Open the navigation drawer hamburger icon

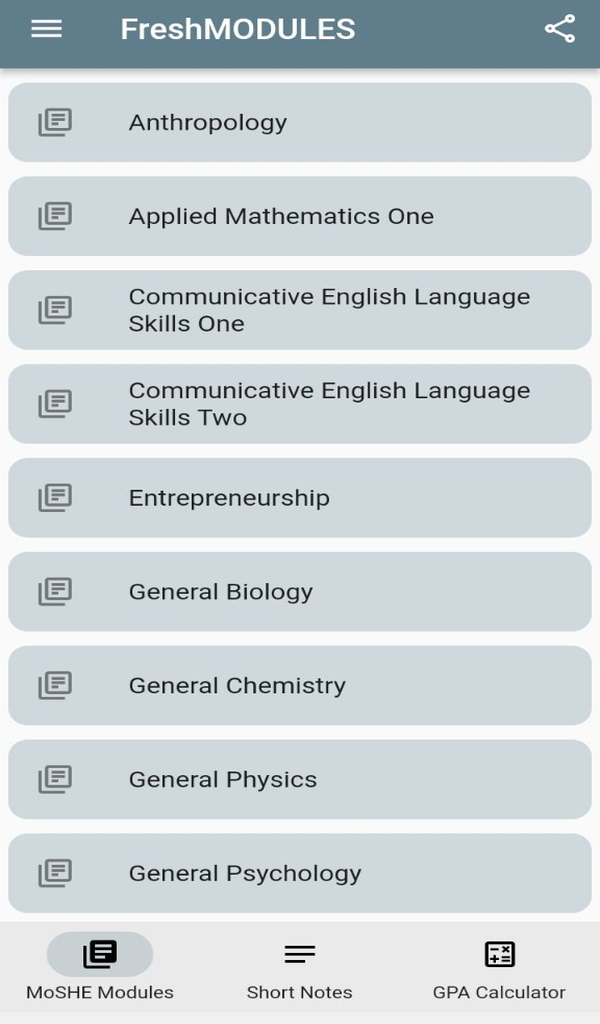(44, 29)
